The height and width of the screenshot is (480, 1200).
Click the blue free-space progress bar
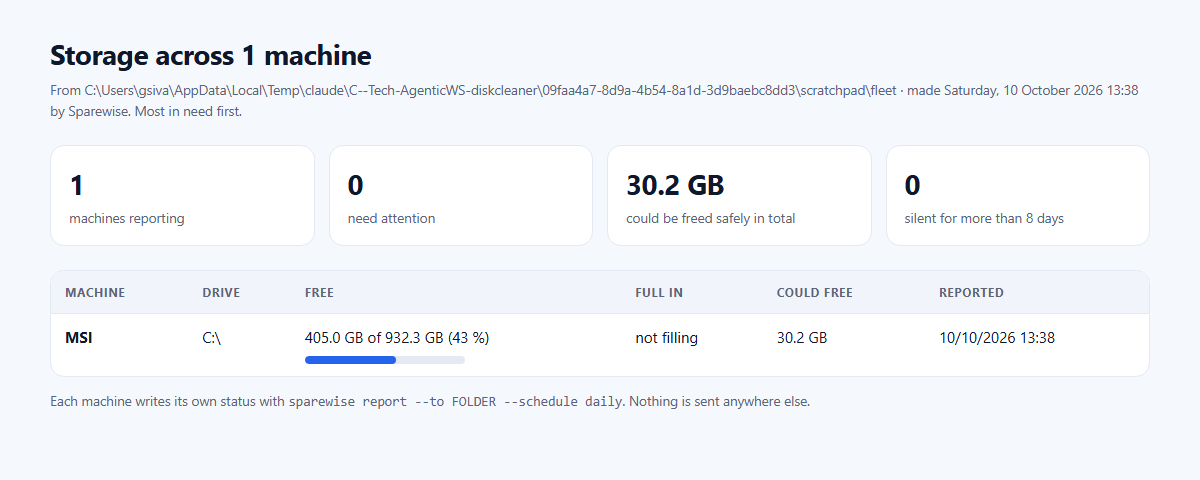click(x=385, y=360)
